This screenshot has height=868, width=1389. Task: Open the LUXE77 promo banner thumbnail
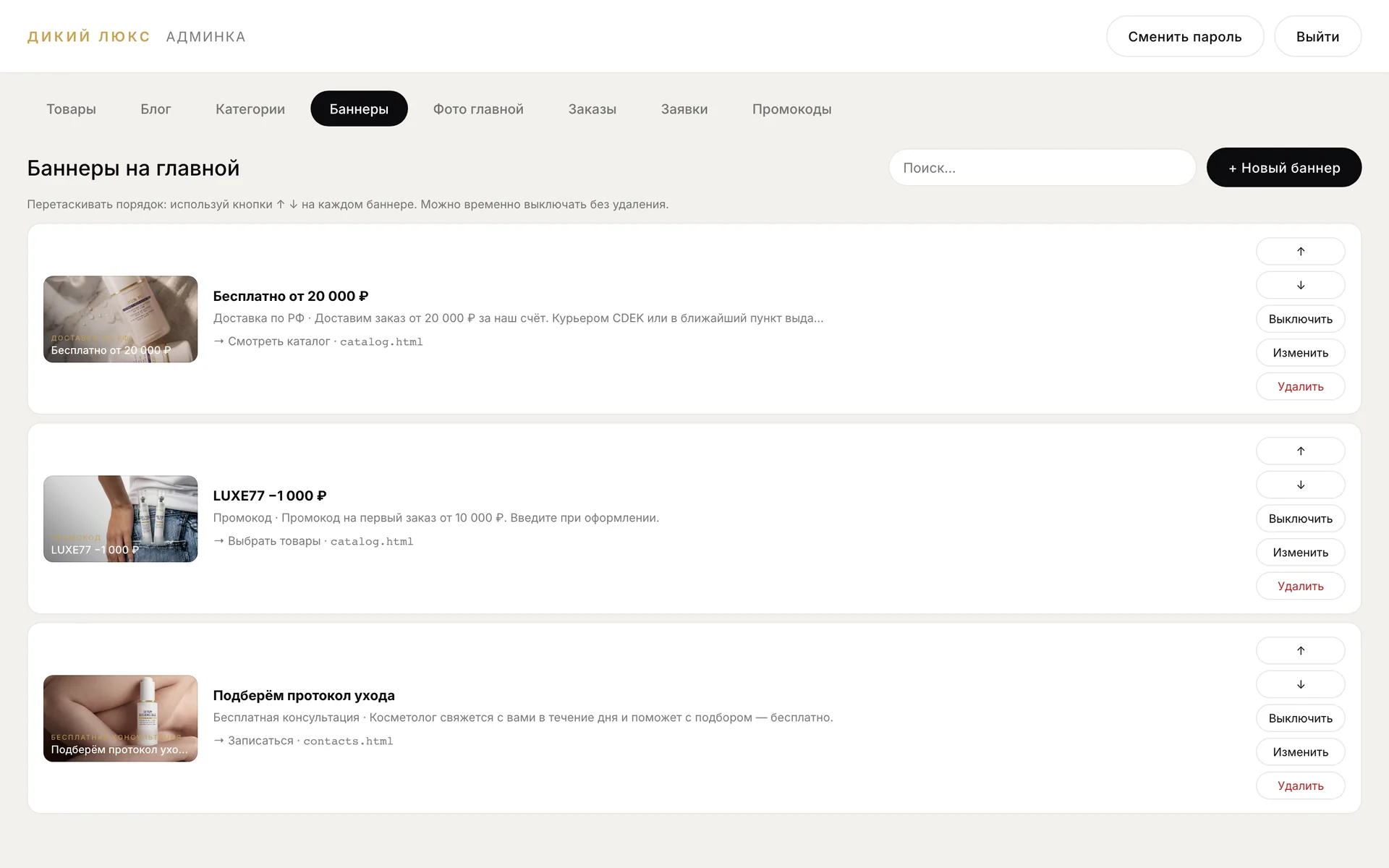(x=120, y=519)
